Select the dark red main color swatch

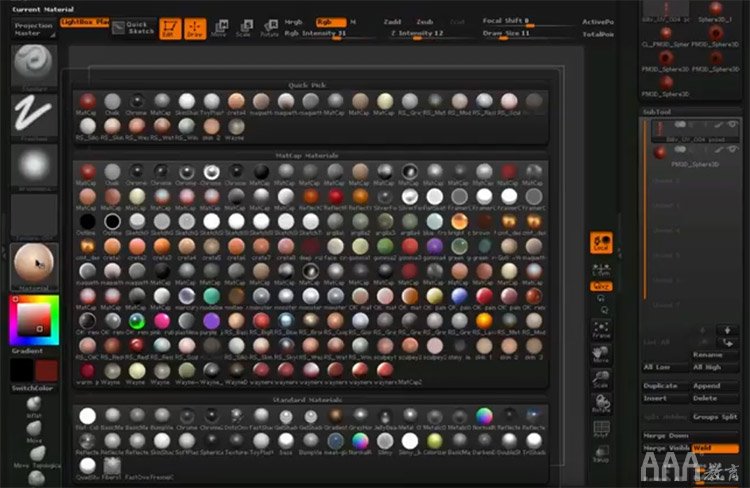coord(46,370)
